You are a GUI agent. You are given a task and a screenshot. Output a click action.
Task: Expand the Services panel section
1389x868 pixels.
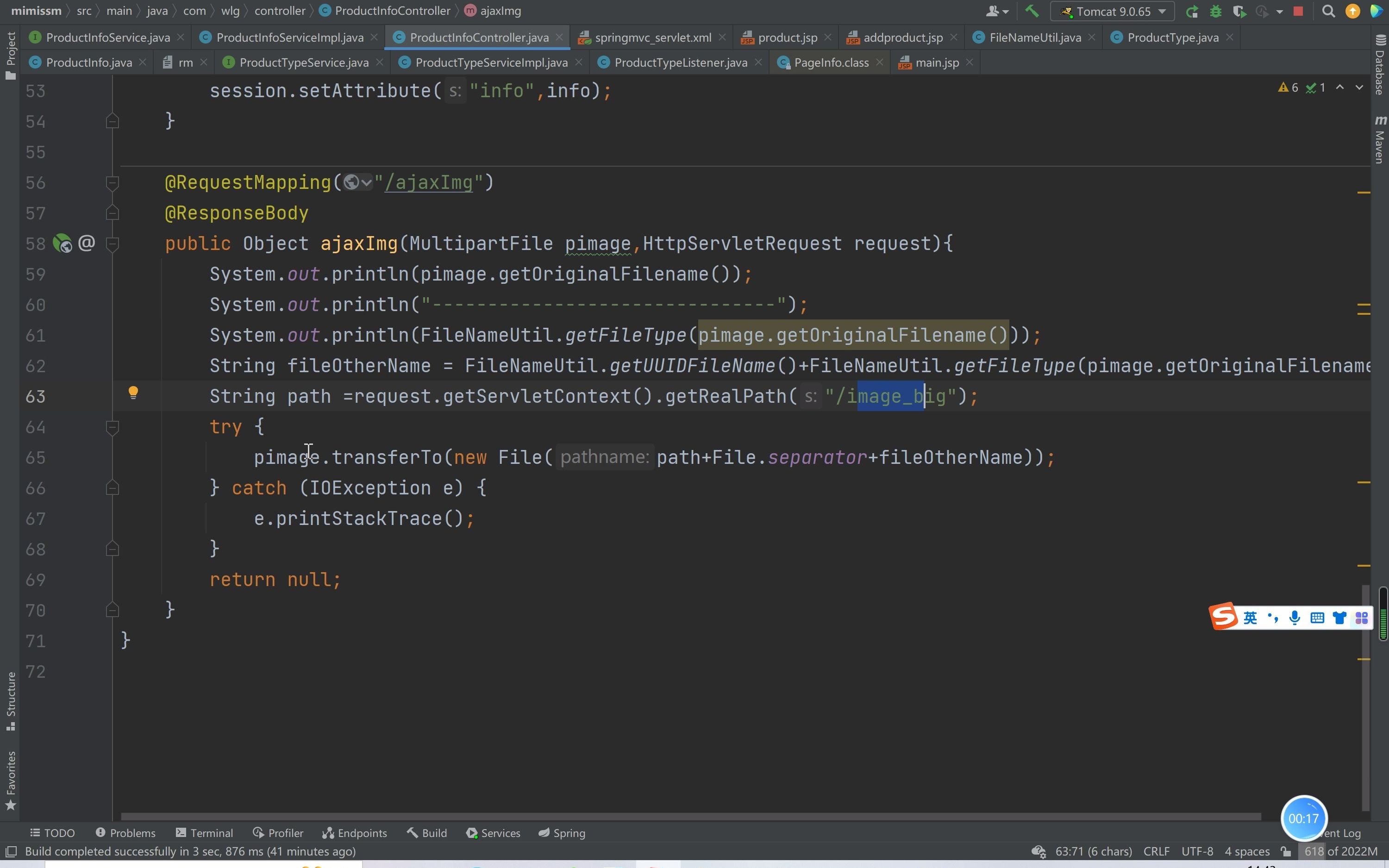click(x=498, y=832)
